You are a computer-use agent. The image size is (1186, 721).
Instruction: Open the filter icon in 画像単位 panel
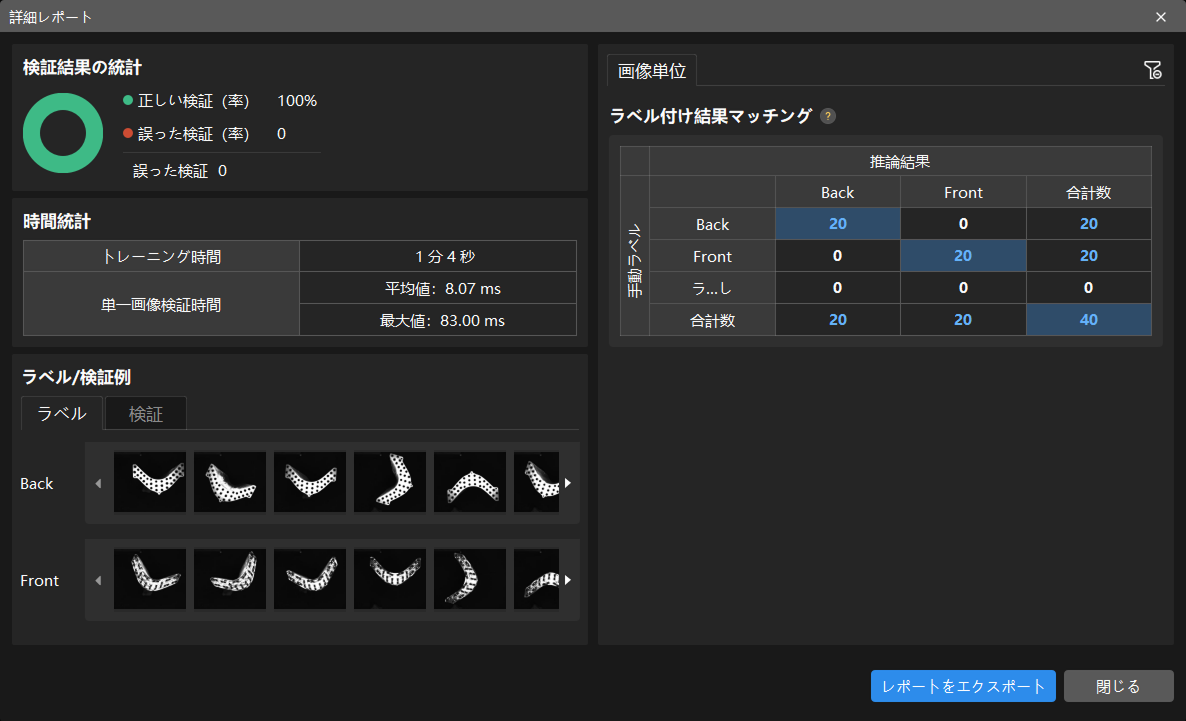pos(1152,70)
